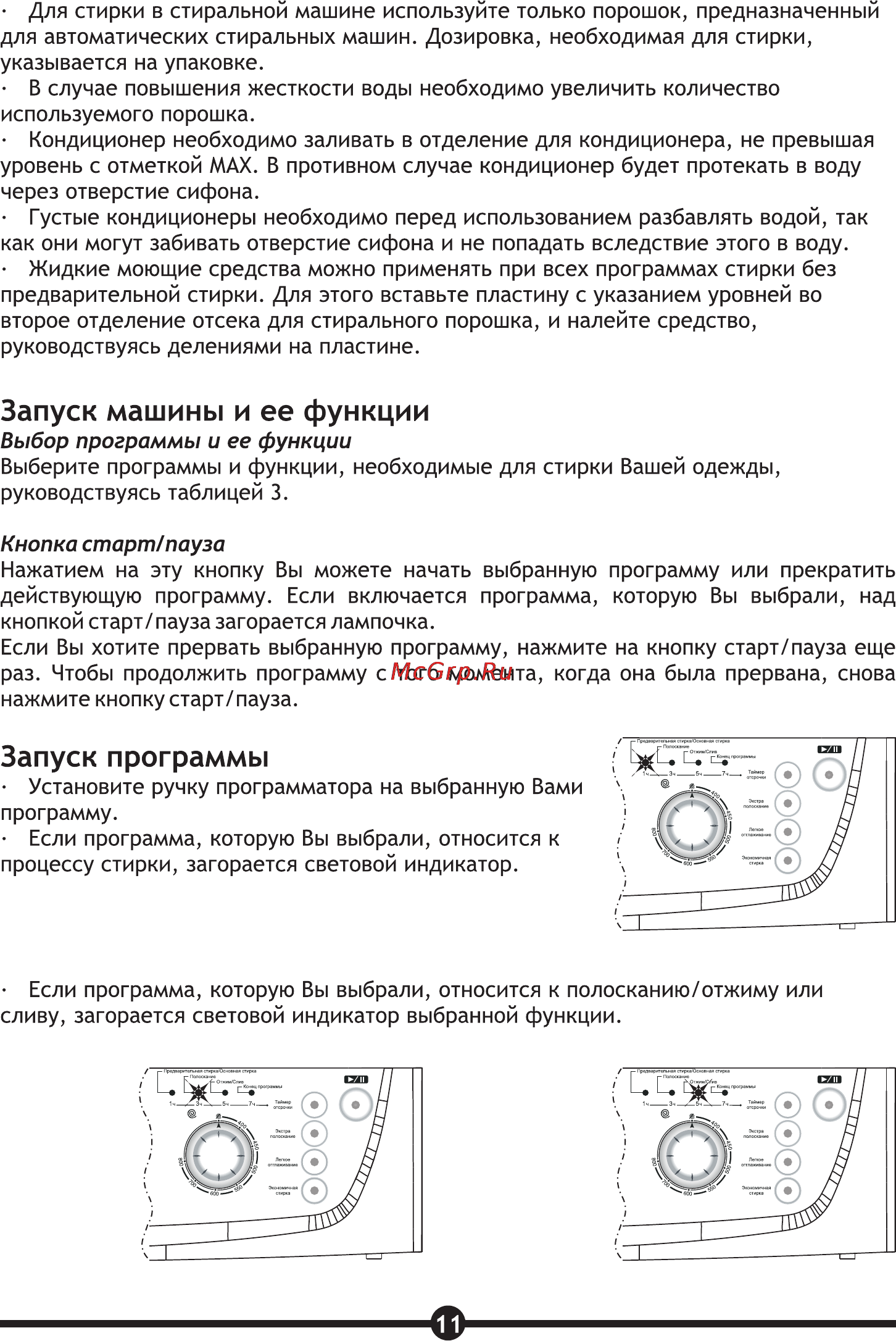Click Конец программы indicator dot in upper diagram
This screenshot has width=896, height=1341.
pyautogui.click(x=725, y=763)
